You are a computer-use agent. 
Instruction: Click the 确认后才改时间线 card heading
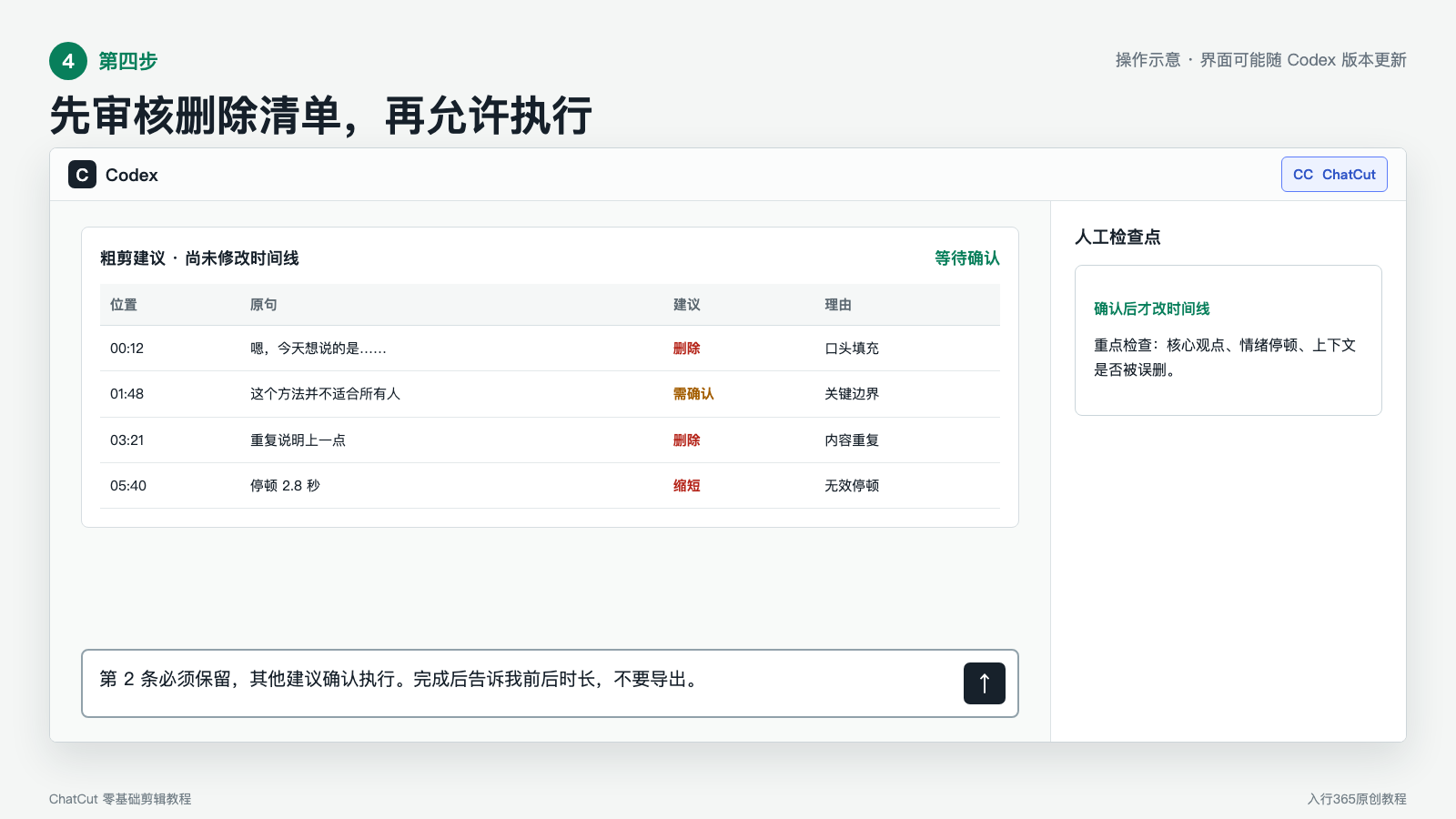pos(1152,309)
